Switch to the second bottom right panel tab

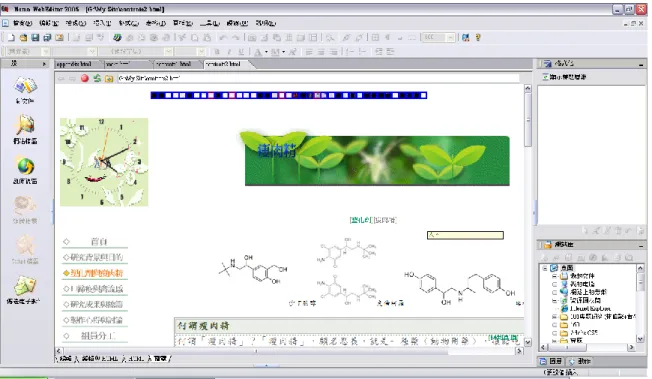[580, 362]
